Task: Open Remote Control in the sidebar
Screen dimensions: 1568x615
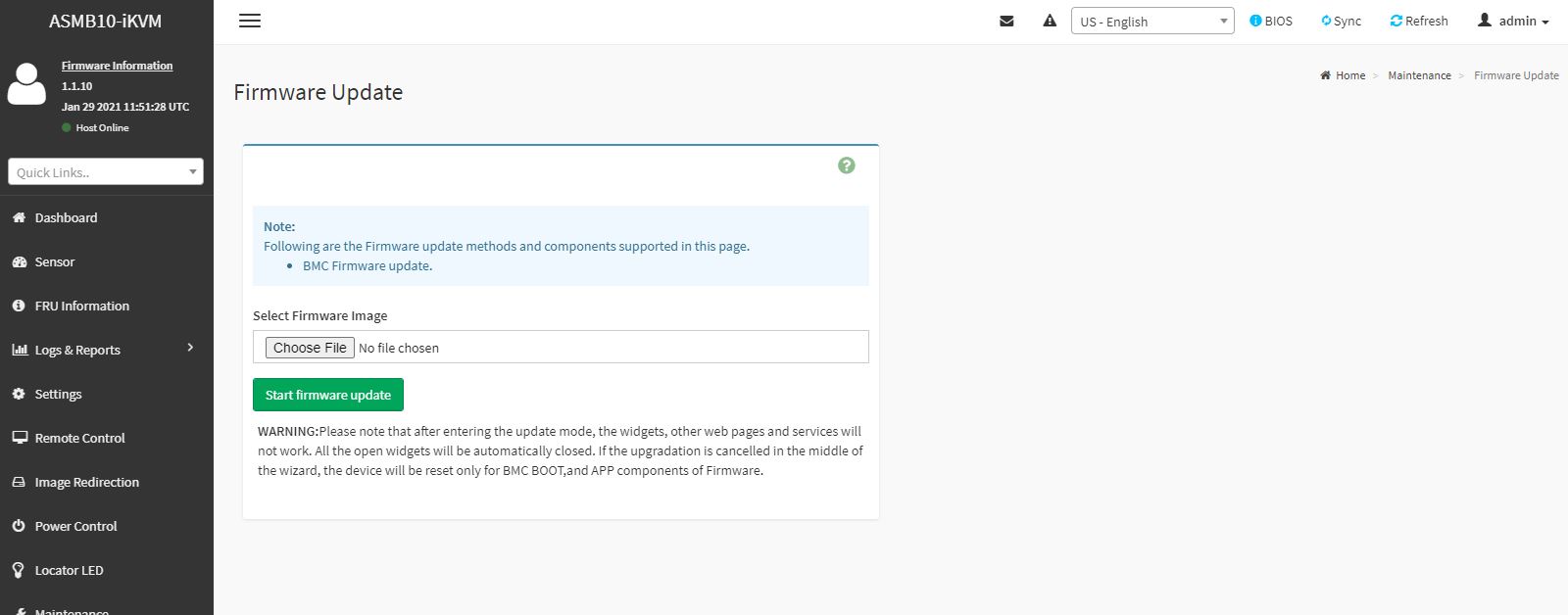Action: [x=79, y=438]
